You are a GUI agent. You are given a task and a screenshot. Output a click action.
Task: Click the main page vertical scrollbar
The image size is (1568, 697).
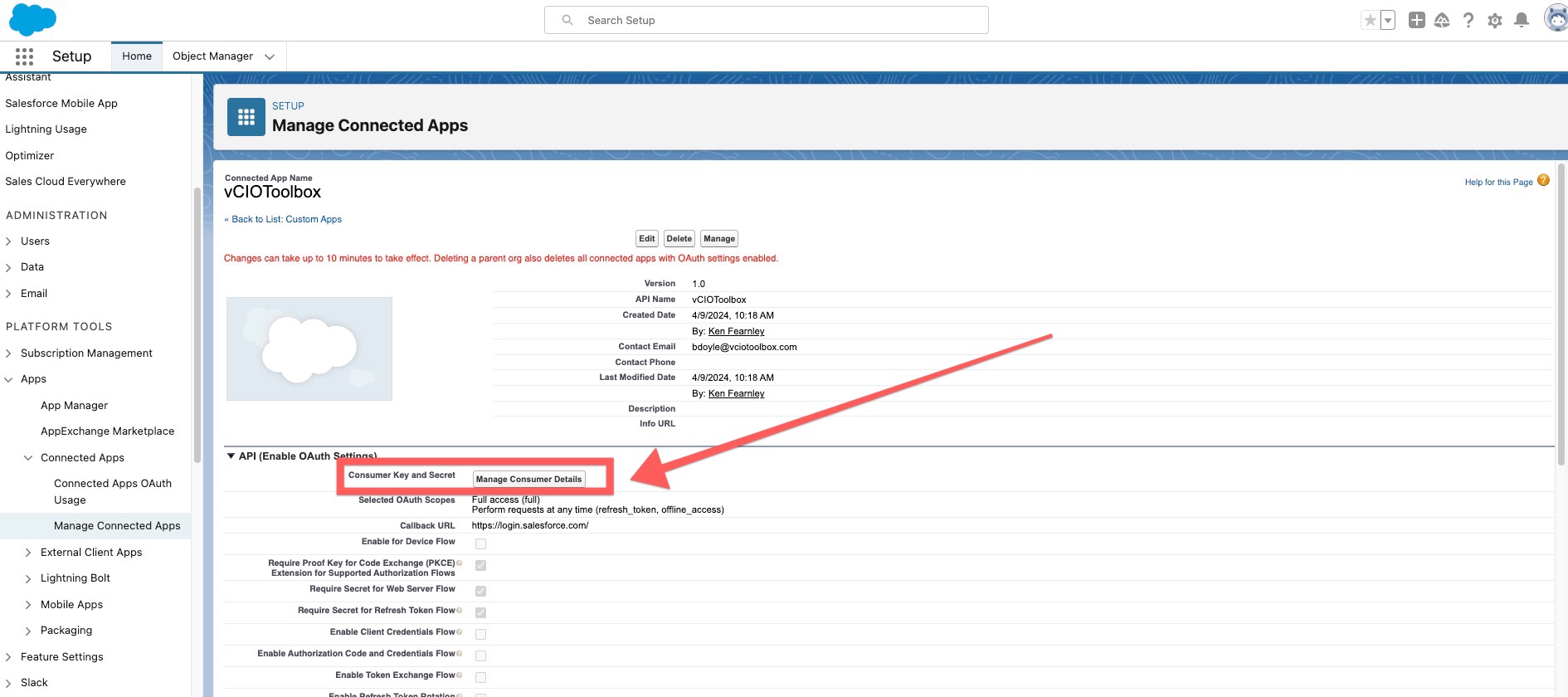coord(1561,315)
